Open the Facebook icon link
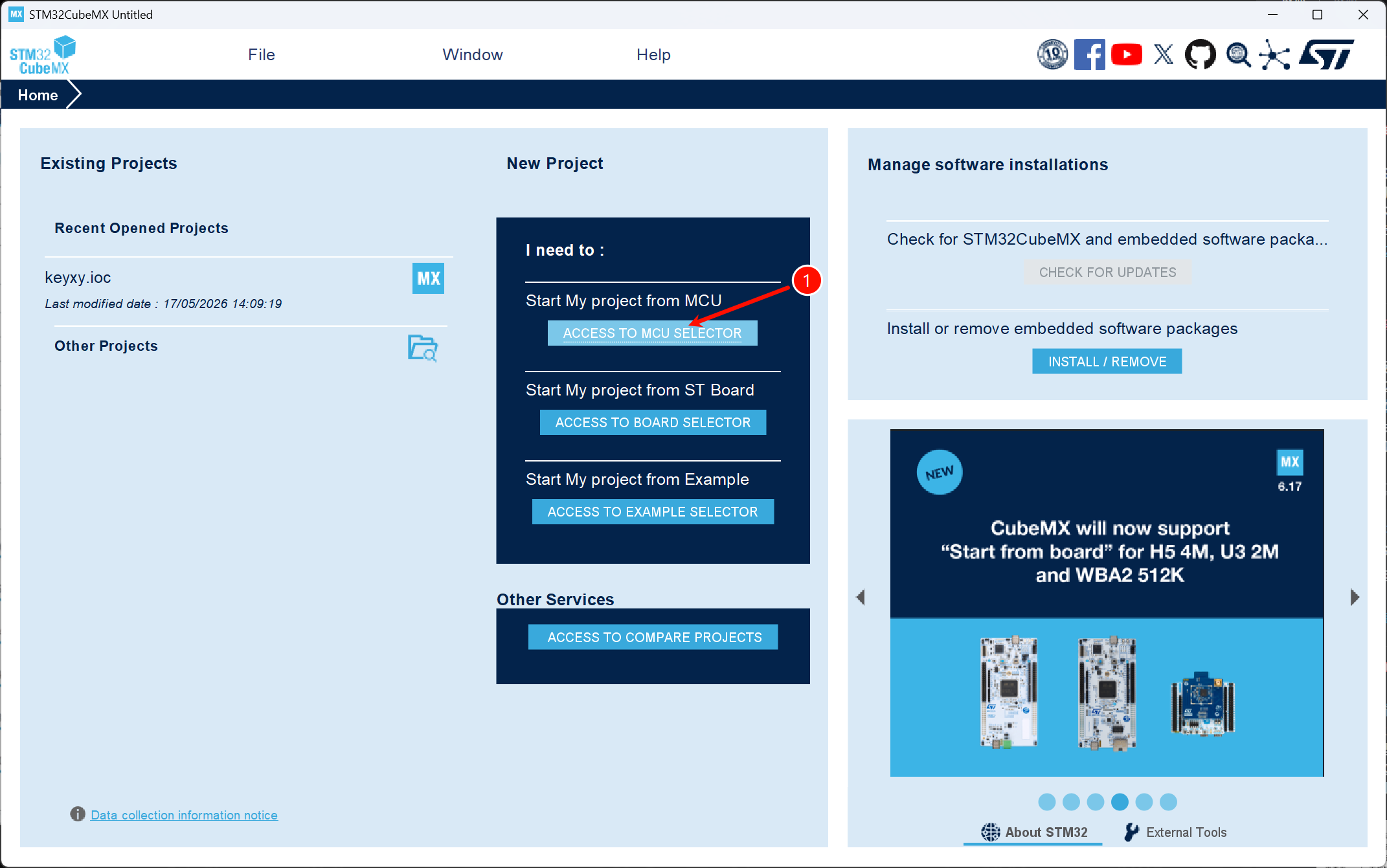This screenshot has height=868, width=1387. point(1089,54)
